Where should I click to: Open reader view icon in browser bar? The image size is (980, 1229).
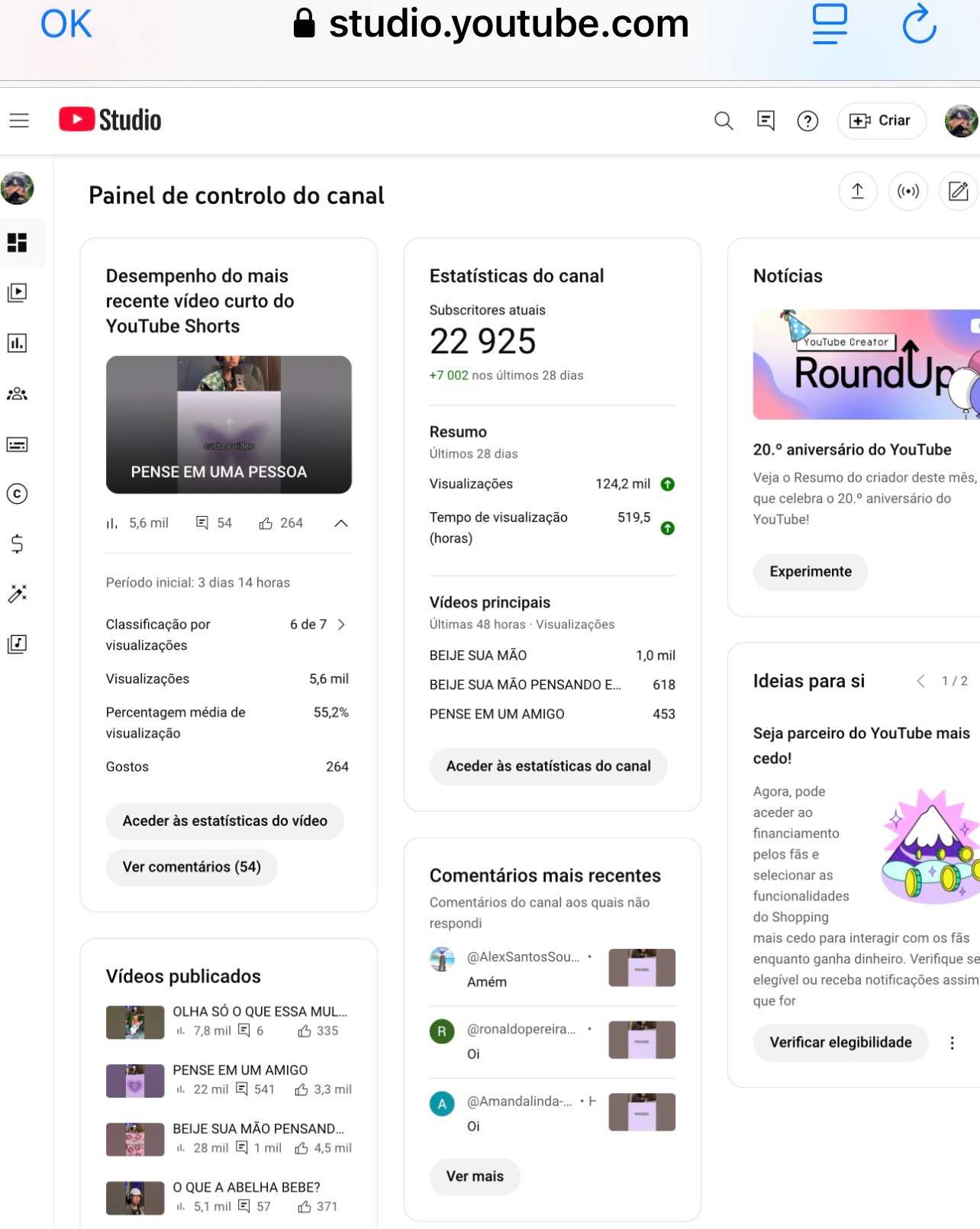[x=830, y=24]
